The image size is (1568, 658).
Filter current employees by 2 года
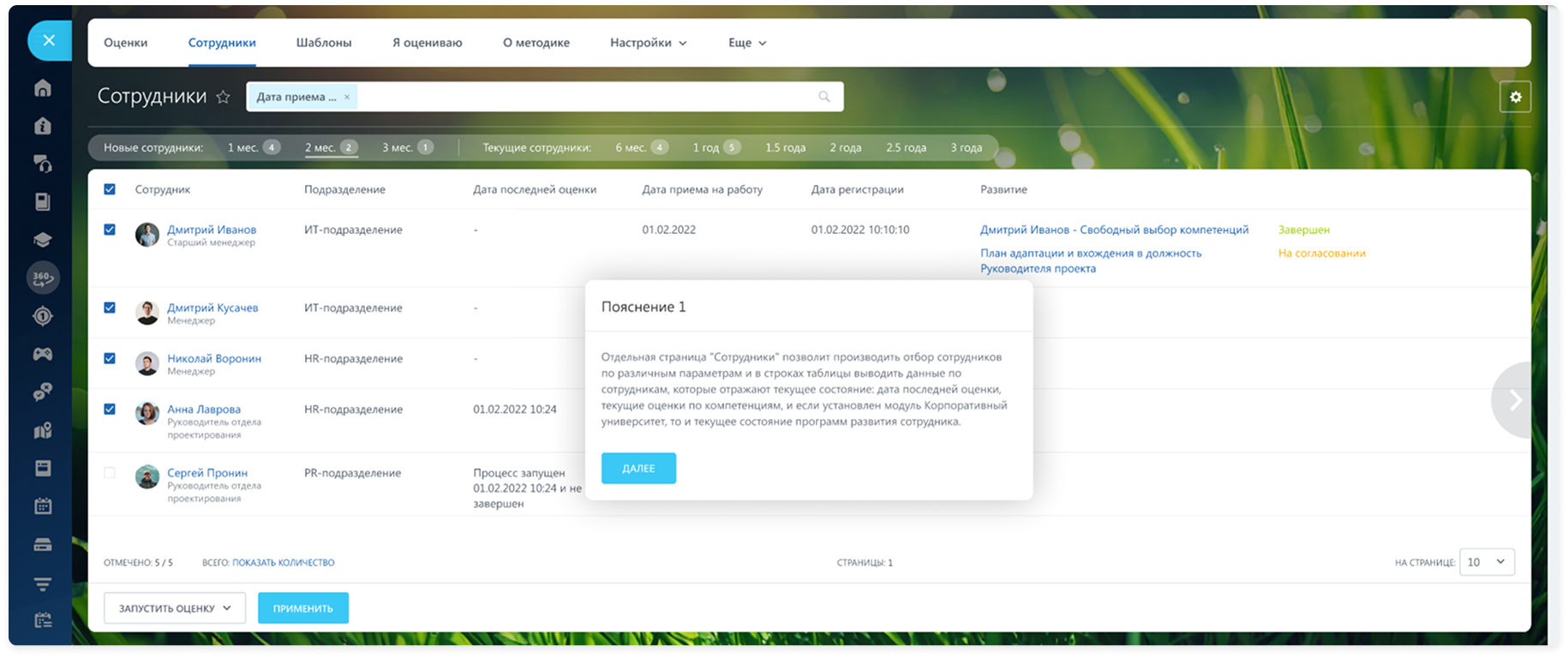coord(846,147)
